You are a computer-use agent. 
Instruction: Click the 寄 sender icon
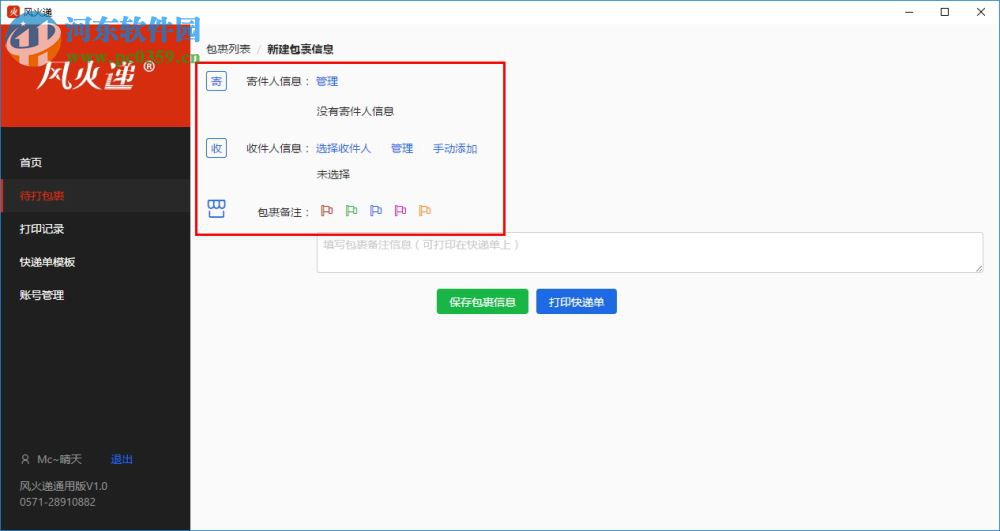tap(216, 82)
